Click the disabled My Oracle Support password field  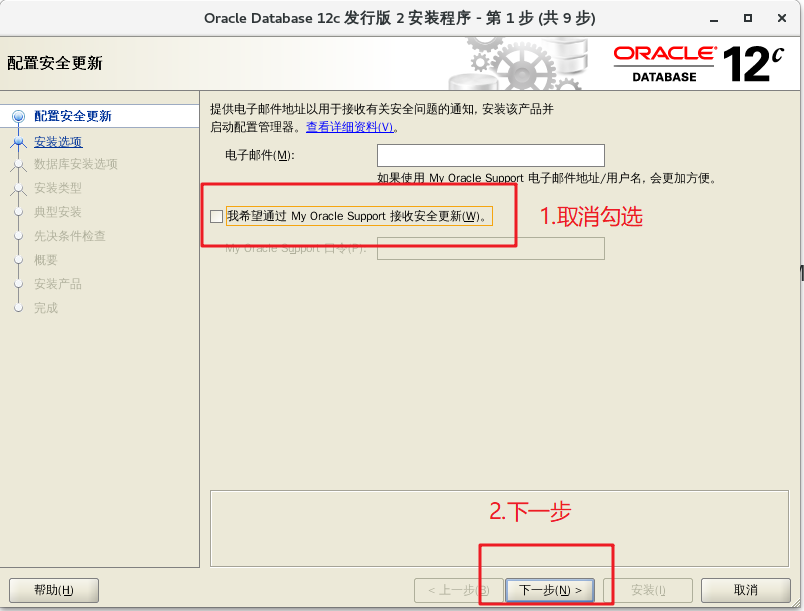point(491,249)
